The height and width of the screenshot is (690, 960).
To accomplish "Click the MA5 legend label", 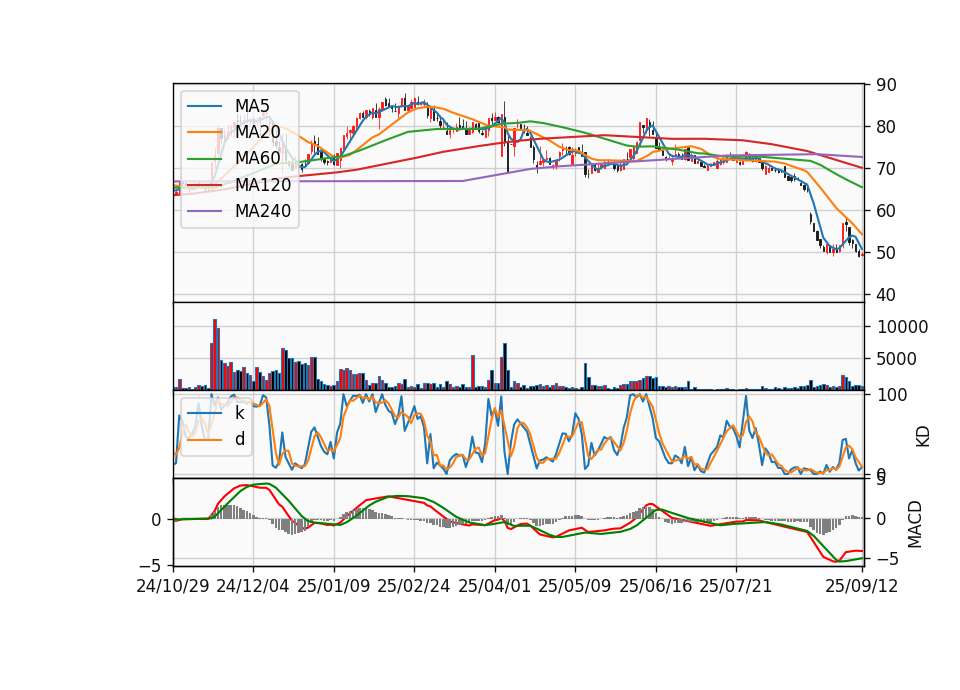I will 252,106.
